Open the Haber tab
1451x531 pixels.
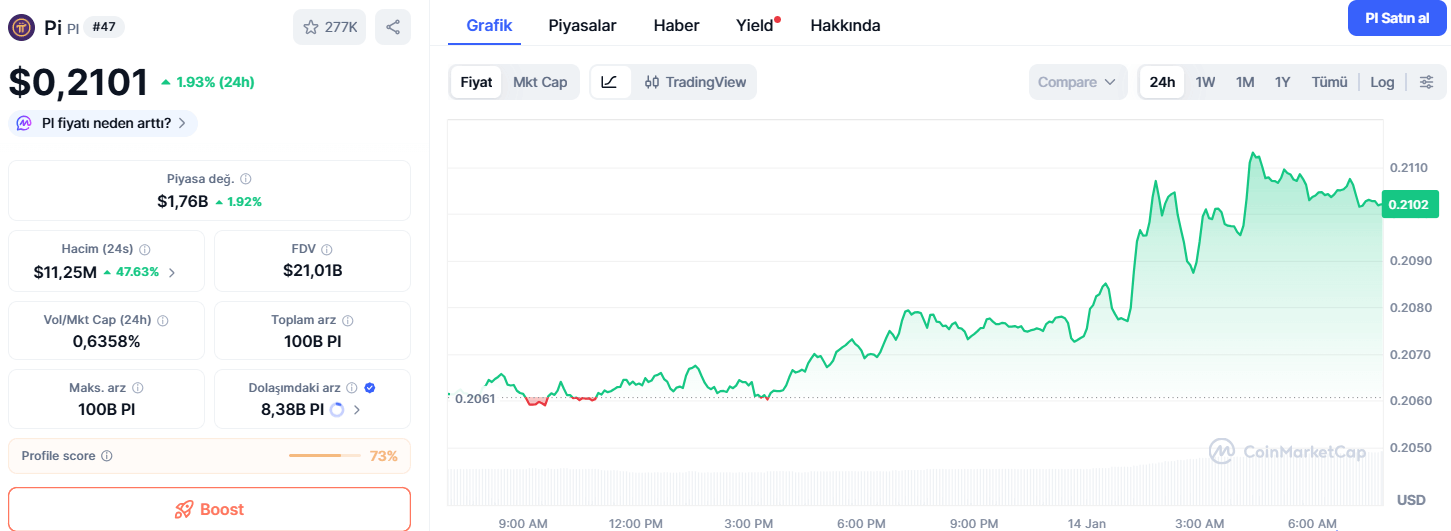(676, 25)
